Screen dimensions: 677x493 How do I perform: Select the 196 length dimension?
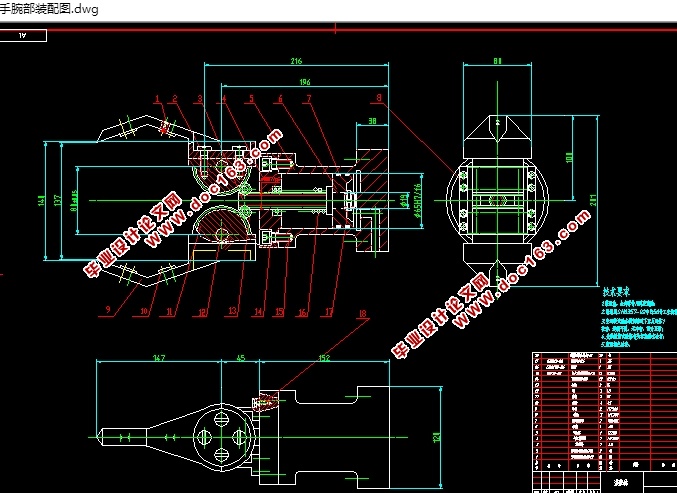tap(305, 82)
